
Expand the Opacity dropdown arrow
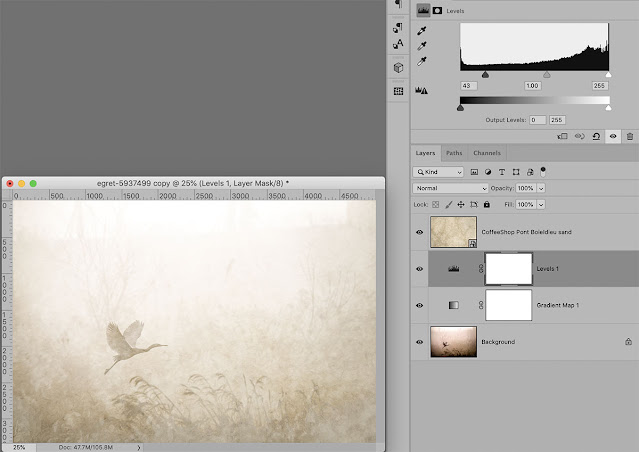click(x=541, y=188)
